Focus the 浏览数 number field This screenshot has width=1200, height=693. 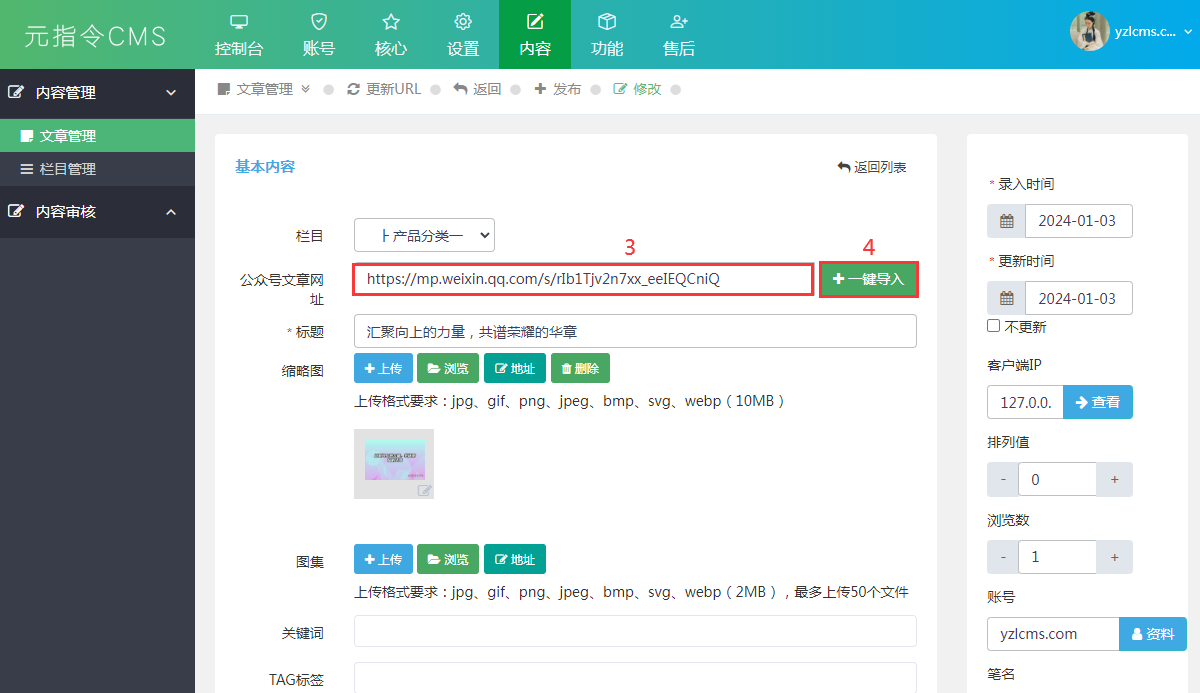point(1057,556)
